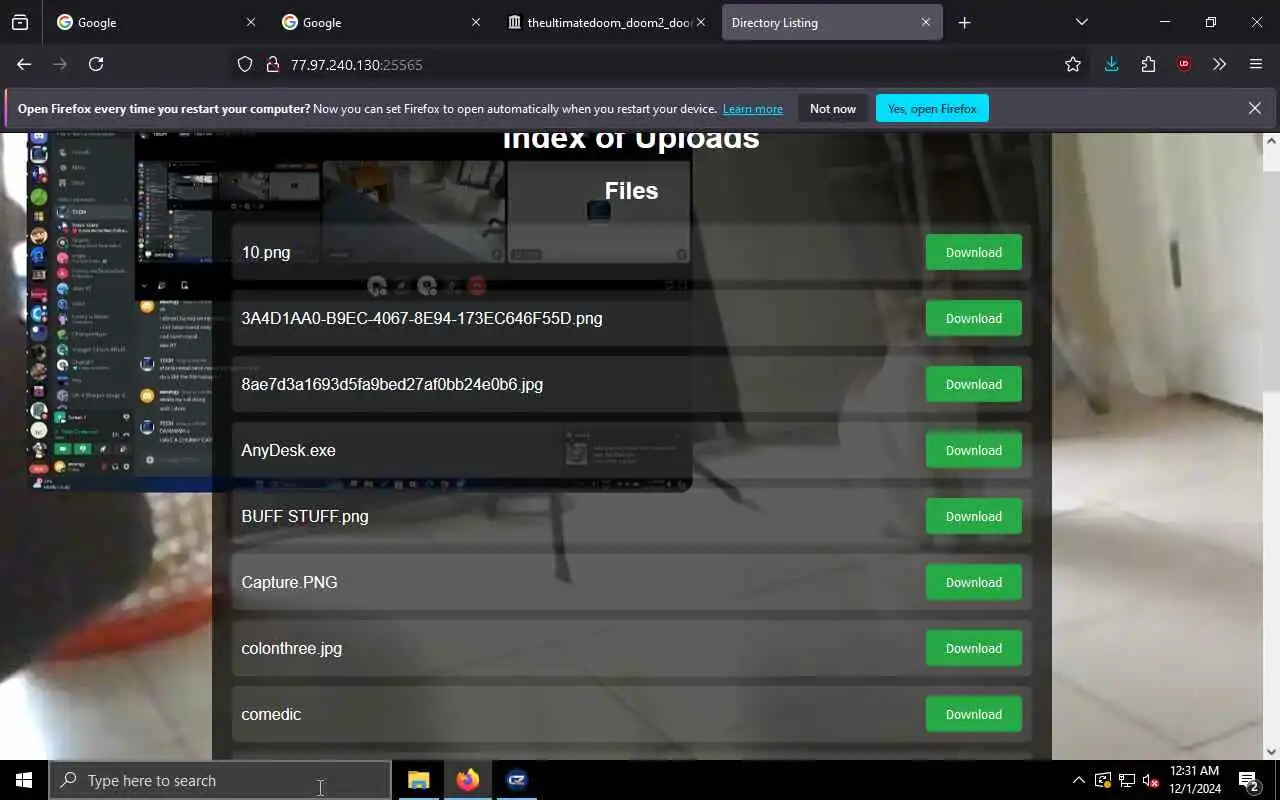Show hidden system tray icons
Image resolution: width=1280 pixels, height=800 pixels.
[x=1078, y=780]
